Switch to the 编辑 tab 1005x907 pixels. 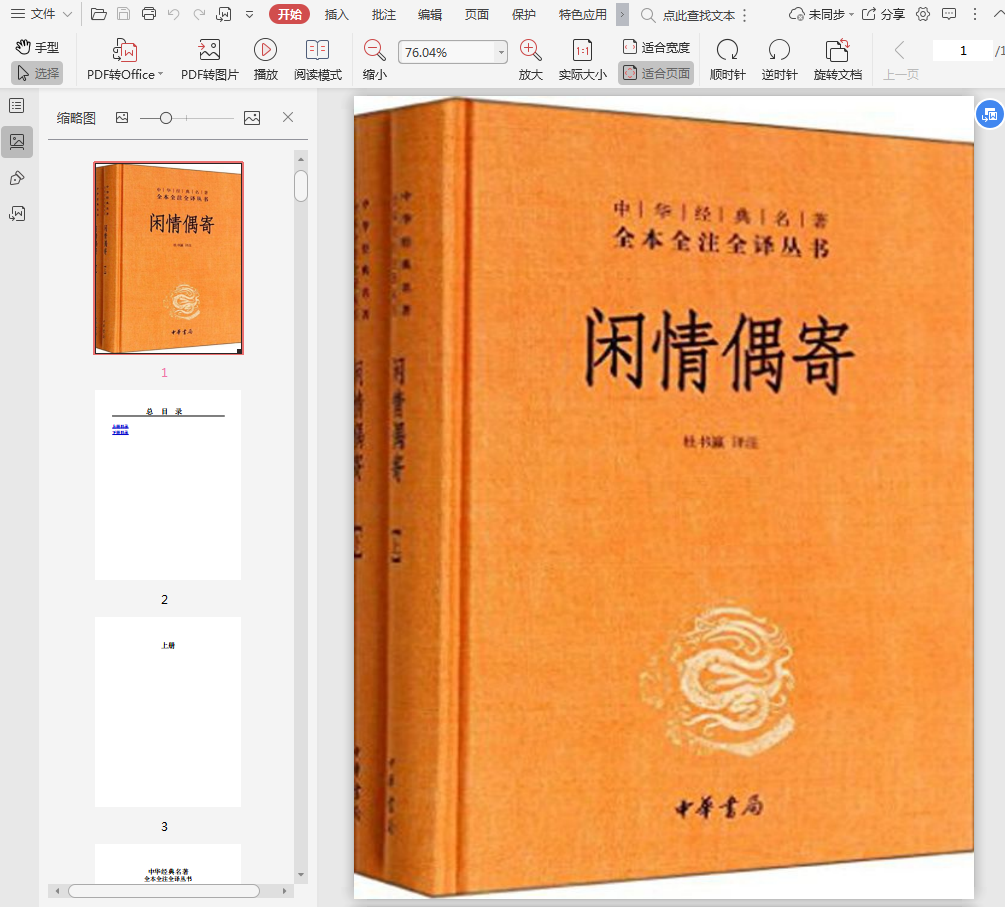[429, 14]
